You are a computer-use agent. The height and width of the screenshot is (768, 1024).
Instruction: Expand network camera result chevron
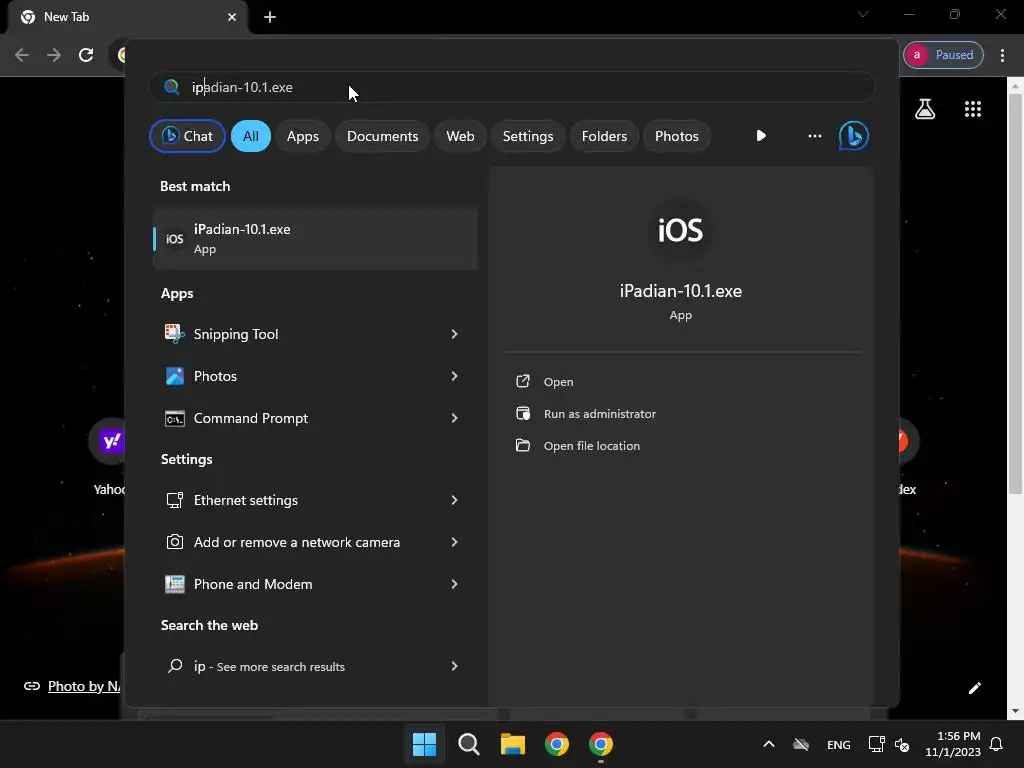(x=455, y=542)
